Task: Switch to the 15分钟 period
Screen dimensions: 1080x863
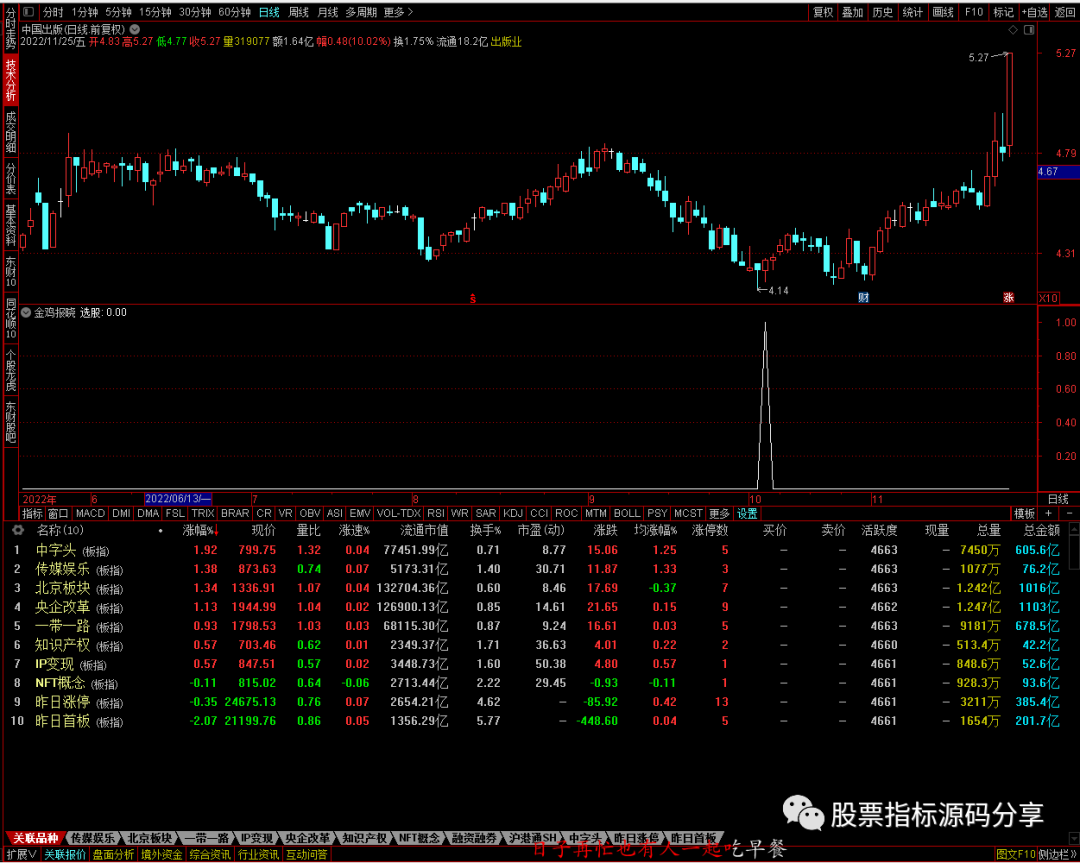Action: [155, 12]
